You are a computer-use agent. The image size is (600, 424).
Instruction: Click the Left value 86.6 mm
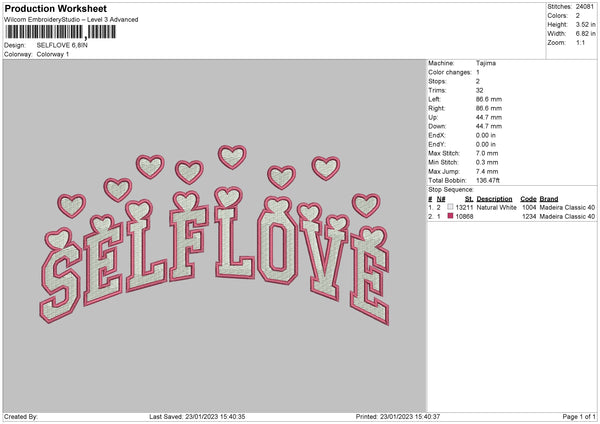click(489, 99)
